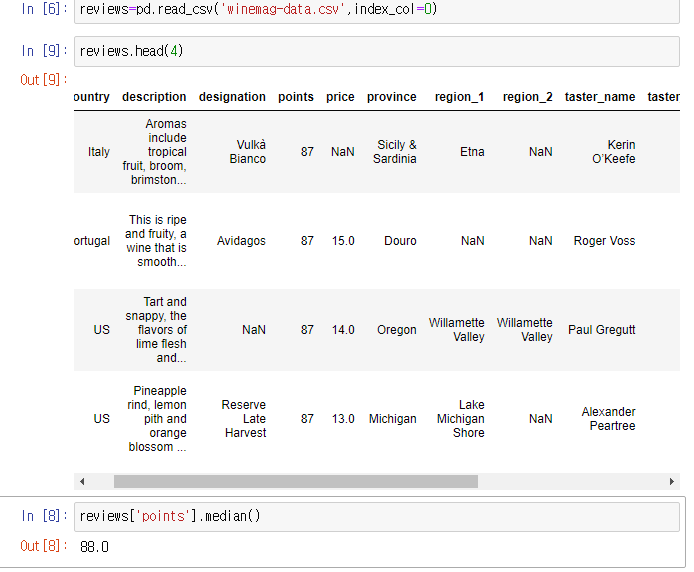Click the '88.0' median output value
Screen dimensions: 694x572
[x=94, y=547]
